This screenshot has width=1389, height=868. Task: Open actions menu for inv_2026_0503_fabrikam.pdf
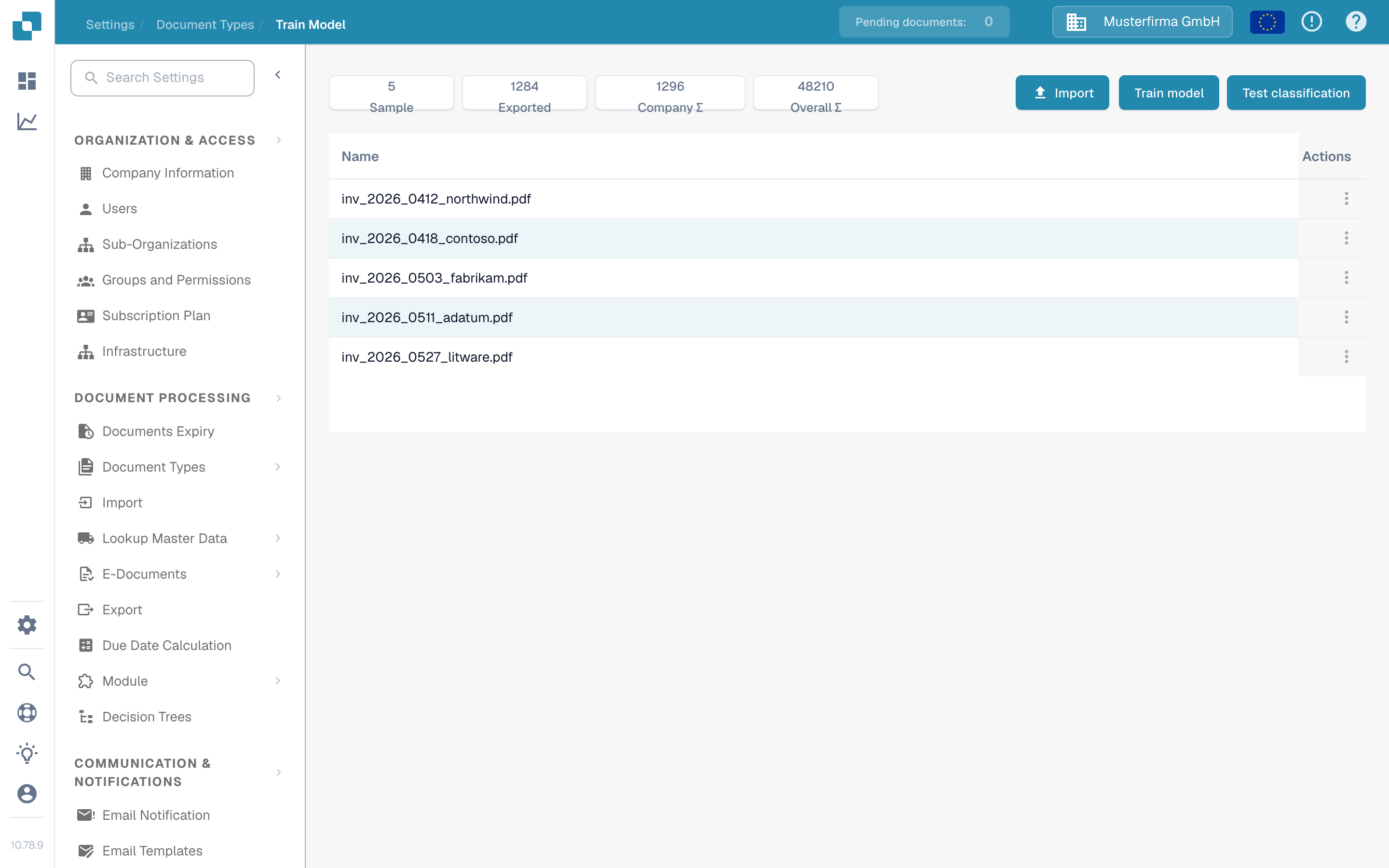tap(1346, 278)
